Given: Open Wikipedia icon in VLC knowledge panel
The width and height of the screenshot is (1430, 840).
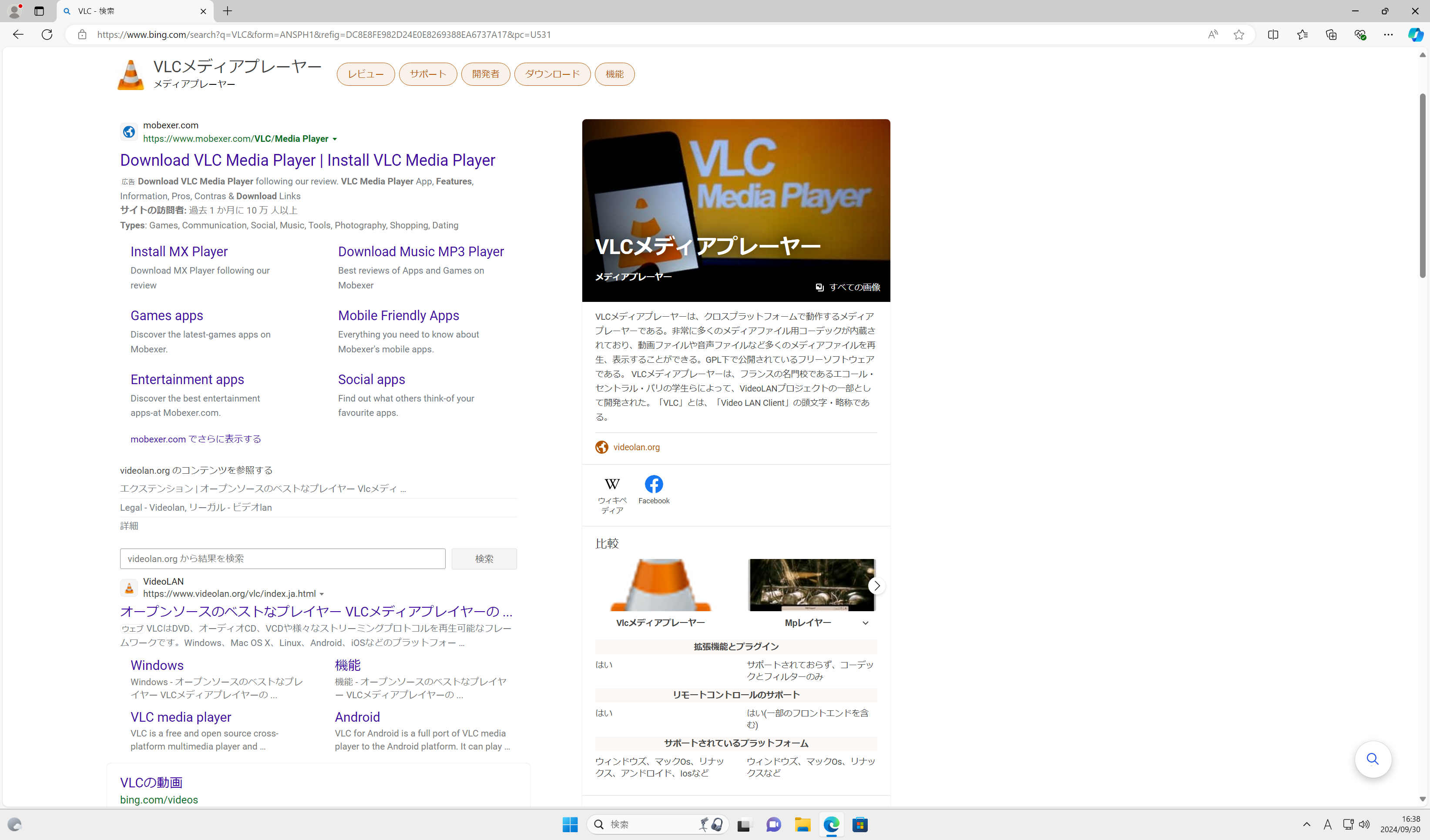Looking at the screenshot, I should (x=612, y=484).
